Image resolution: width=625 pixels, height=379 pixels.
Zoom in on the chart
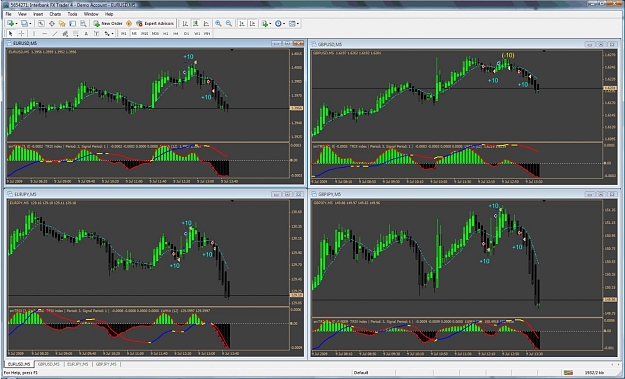(218, 24)
